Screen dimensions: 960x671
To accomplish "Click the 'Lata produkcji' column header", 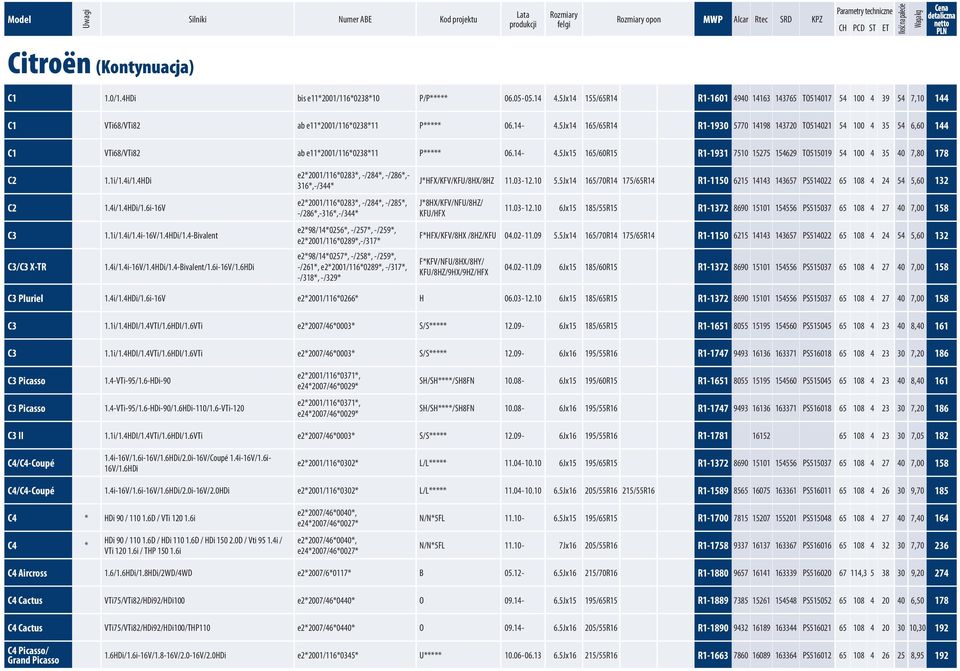I will 523,19.
